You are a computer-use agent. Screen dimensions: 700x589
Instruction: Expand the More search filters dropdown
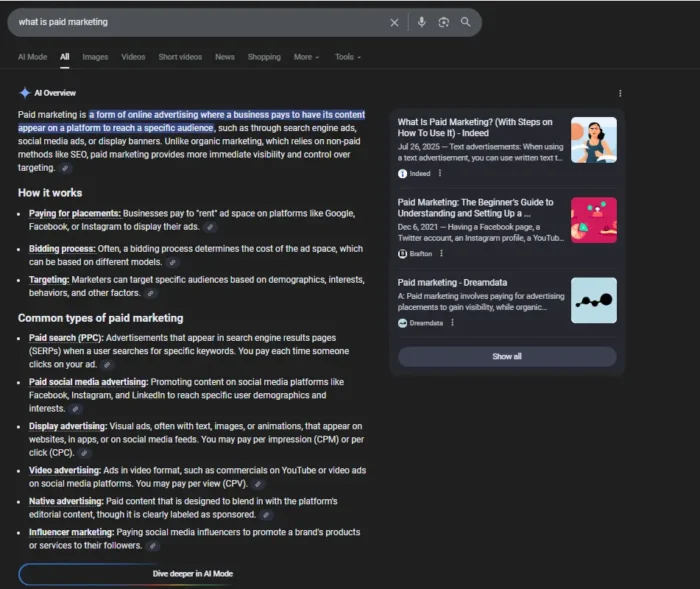point(306,57)
